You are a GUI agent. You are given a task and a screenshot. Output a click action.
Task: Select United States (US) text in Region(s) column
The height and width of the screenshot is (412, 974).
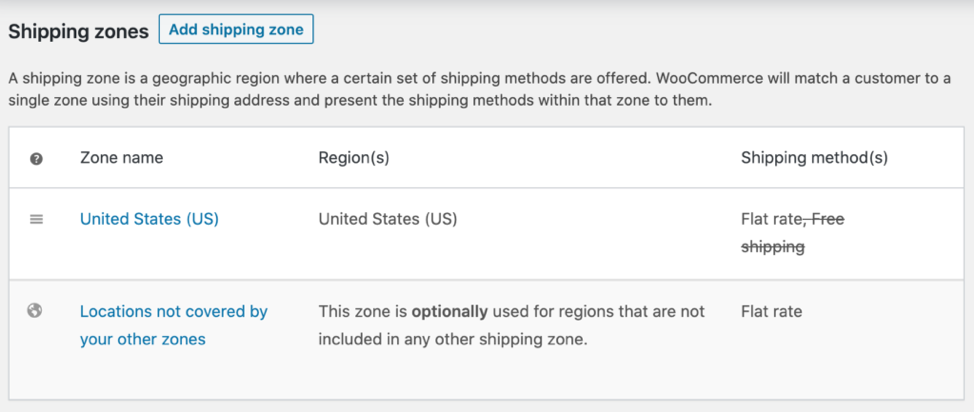[x=388, y=219]
